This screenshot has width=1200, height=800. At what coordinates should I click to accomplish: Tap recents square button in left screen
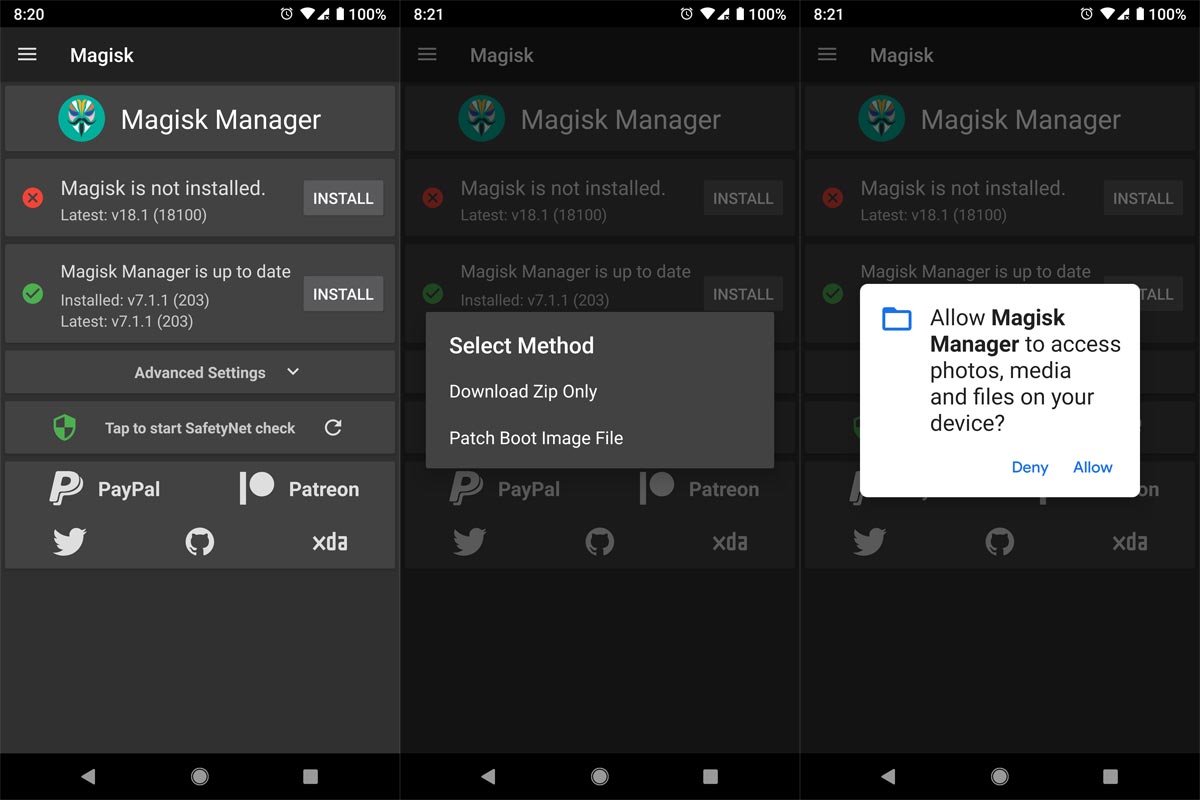[x=310, y=776]
